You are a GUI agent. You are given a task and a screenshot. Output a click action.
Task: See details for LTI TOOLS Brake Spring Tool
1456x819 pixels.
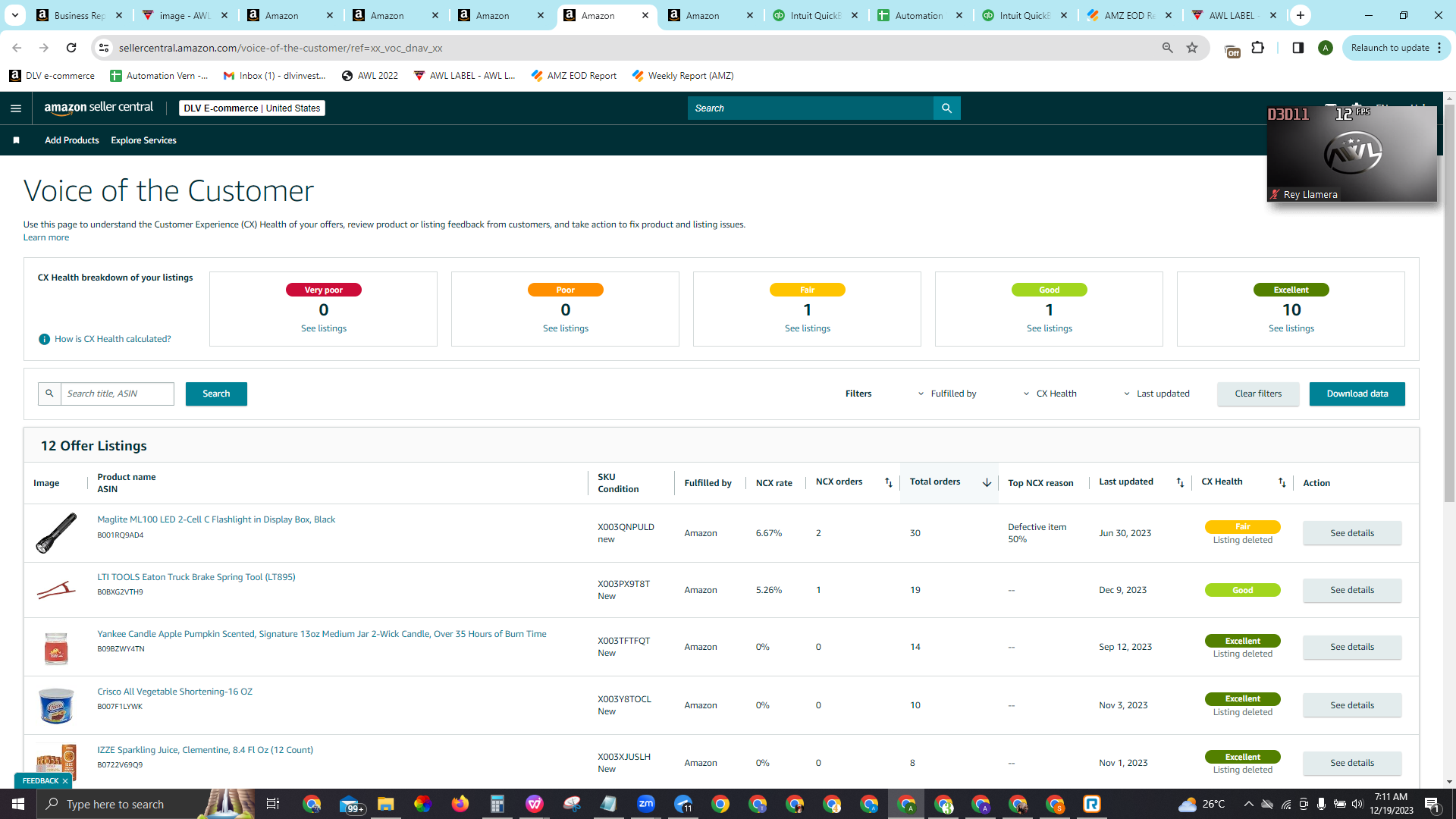pyautogui.click(x=1352, y=590)
